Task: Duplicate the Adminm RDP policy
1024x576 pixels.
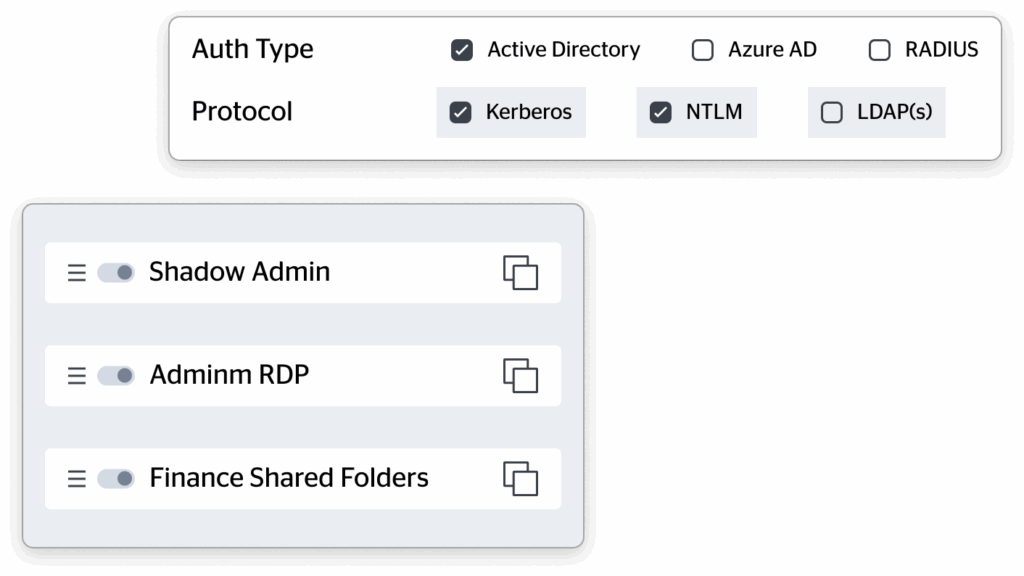Action: point(520,376)
